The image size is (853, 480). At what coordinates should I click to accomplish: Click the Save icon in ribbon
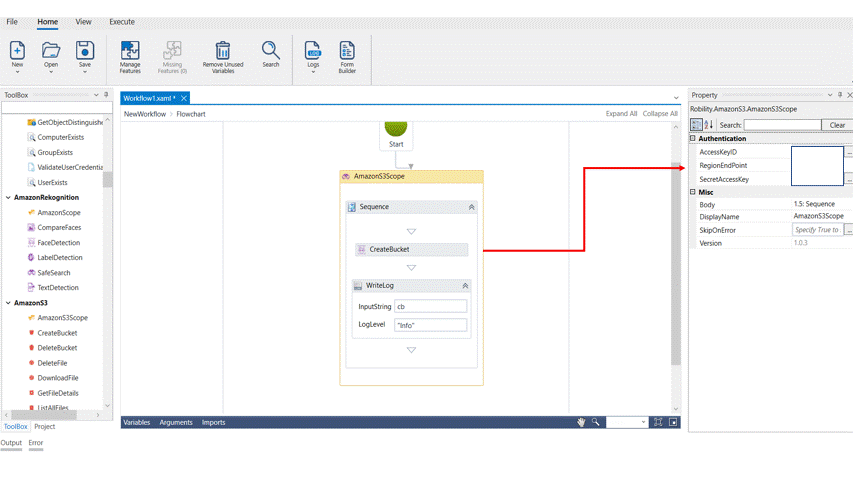[x=85, y=51]
